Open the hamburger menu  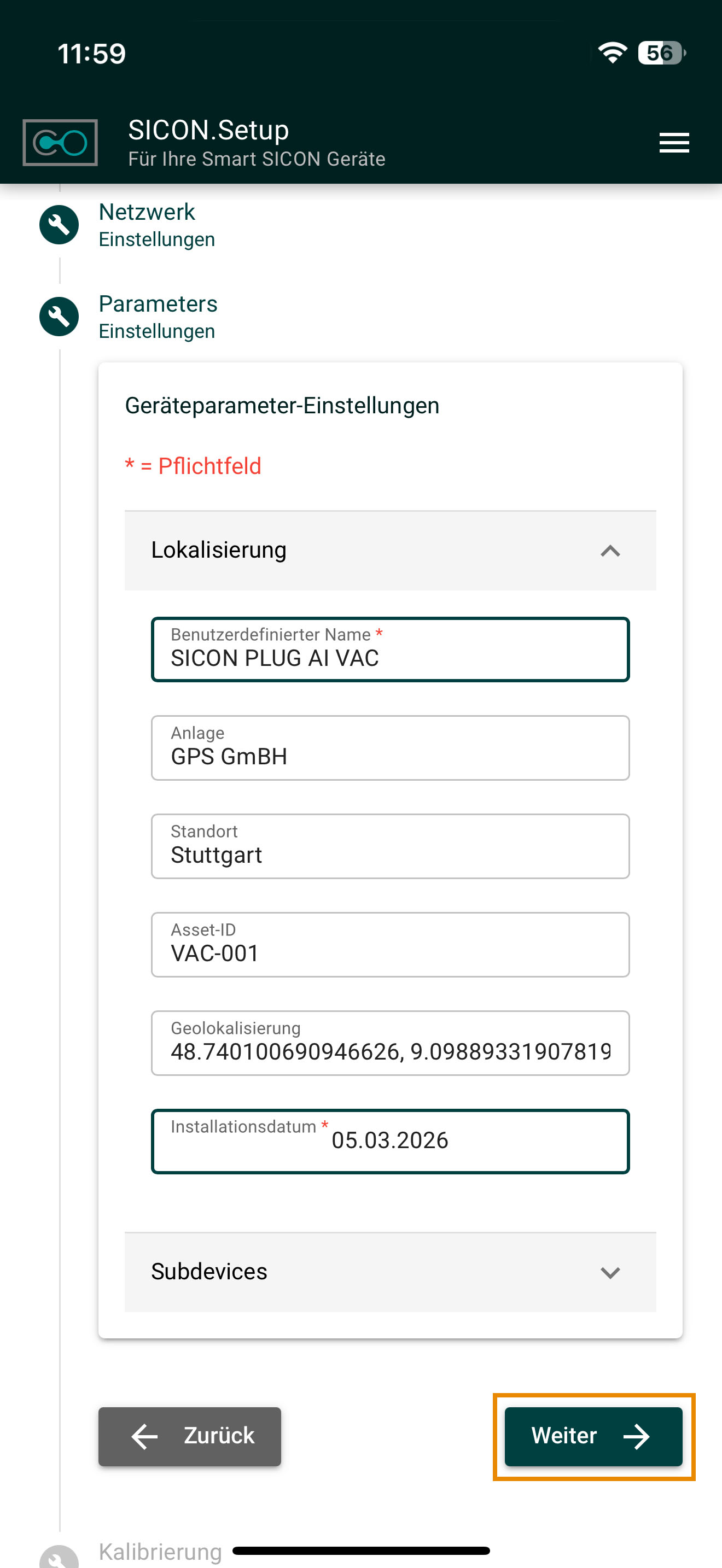(674, 143)
